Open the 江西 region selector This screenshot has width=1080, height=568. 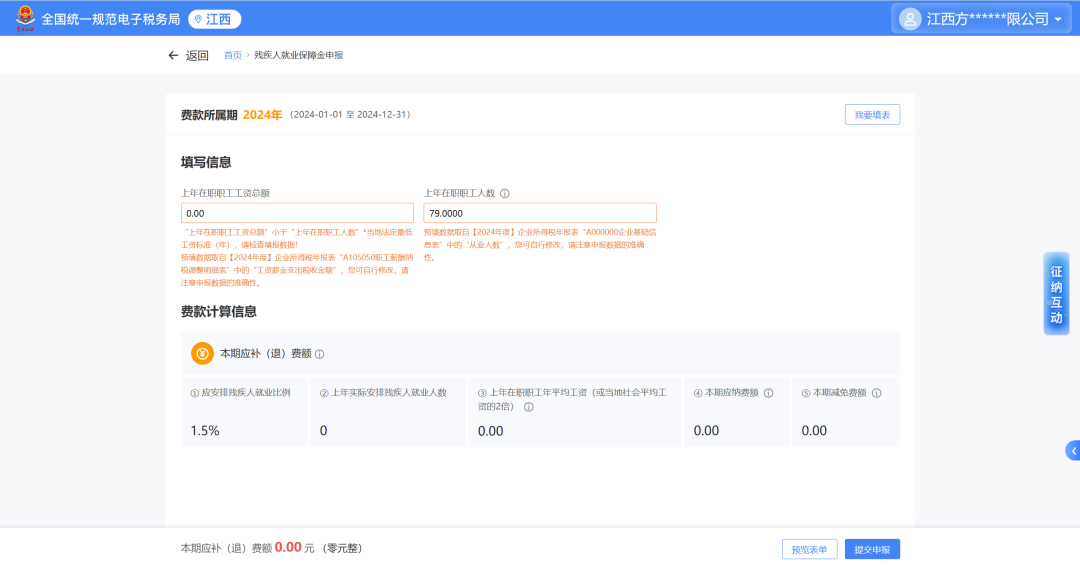pyautogui.click(x=215, y=19)
